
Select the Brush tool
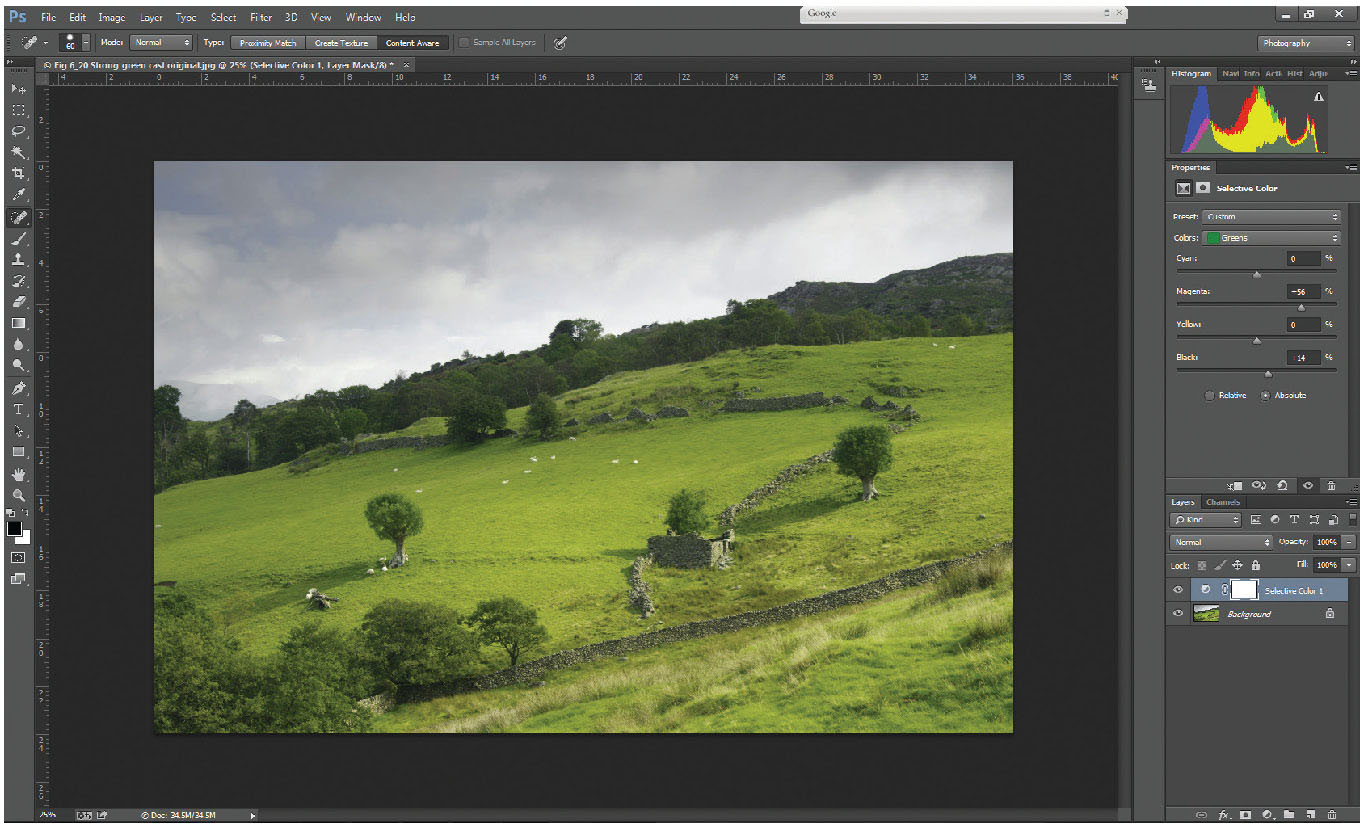click(x=18, y=238)
